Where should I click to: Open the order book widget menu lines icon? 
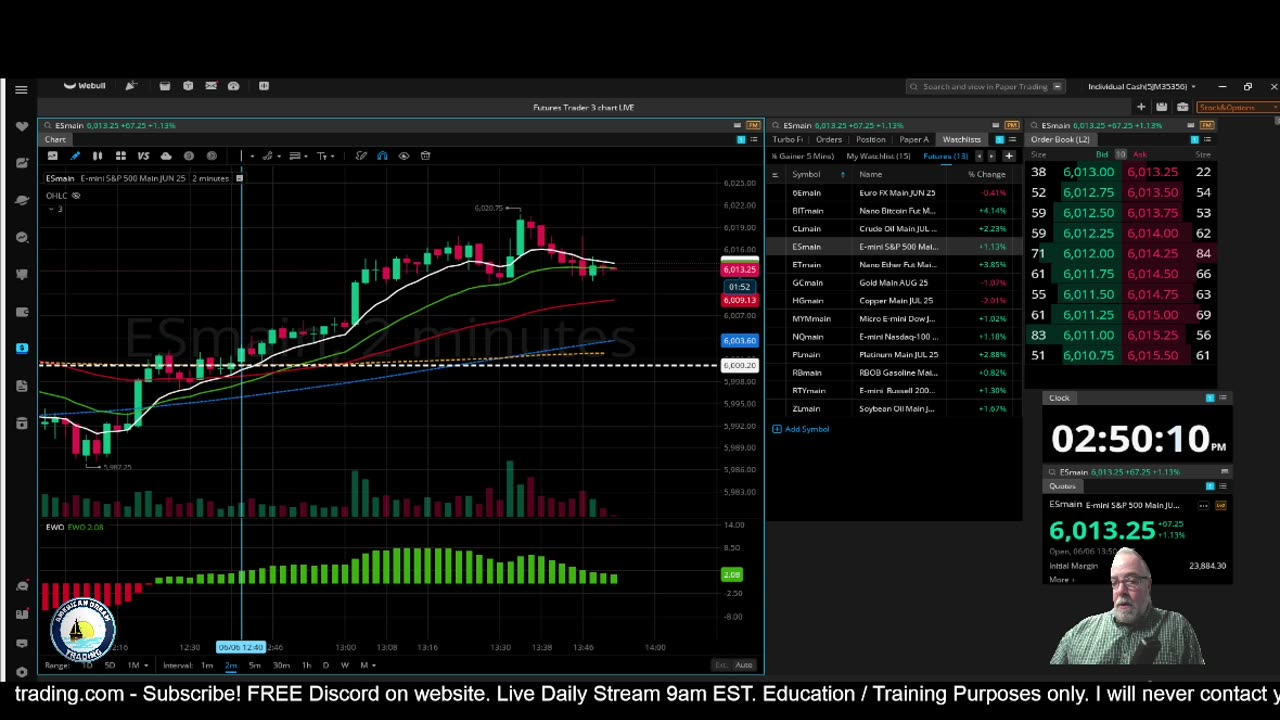(x=1206, y=140)
